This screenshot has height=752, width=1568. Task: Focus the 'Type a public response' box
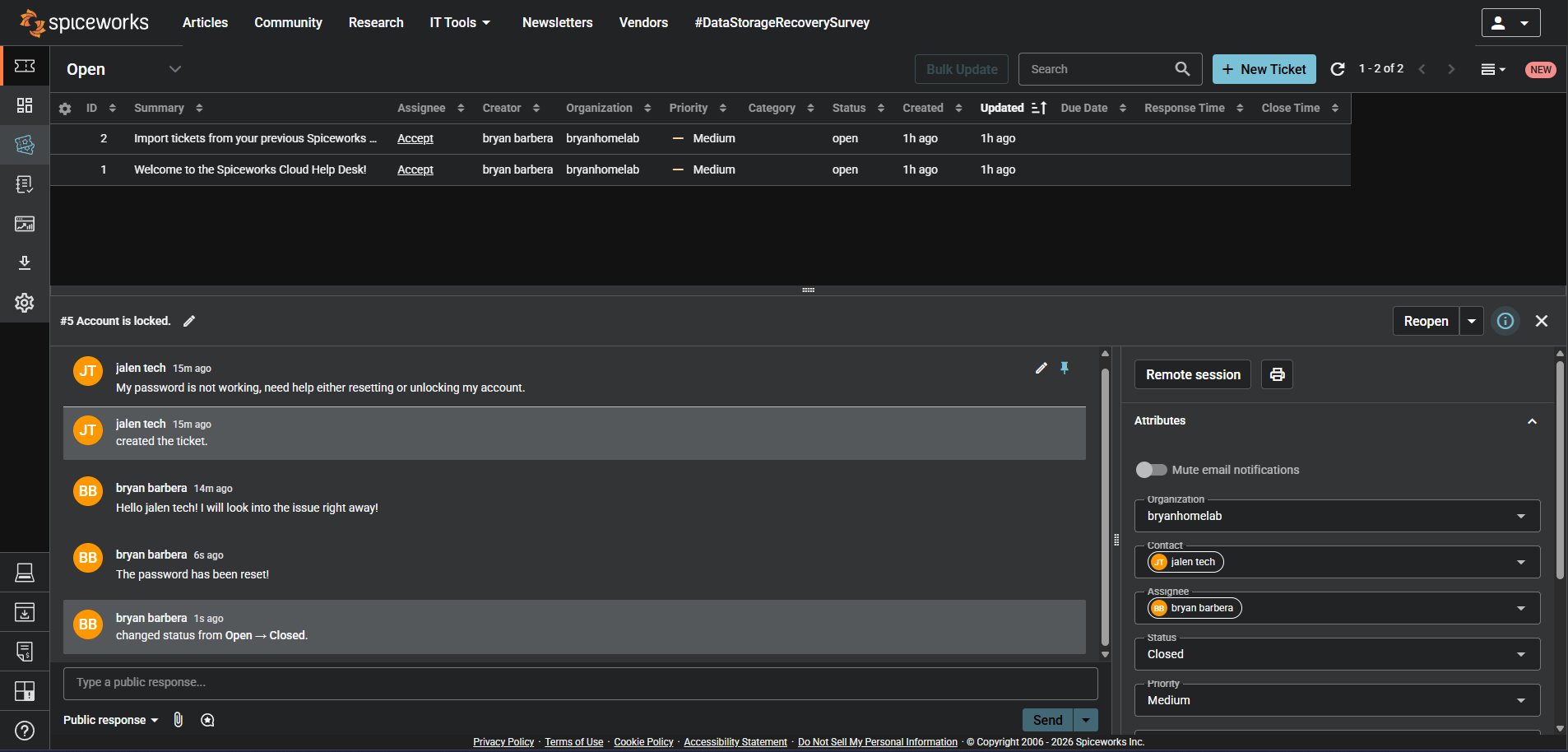click(581, 683)
